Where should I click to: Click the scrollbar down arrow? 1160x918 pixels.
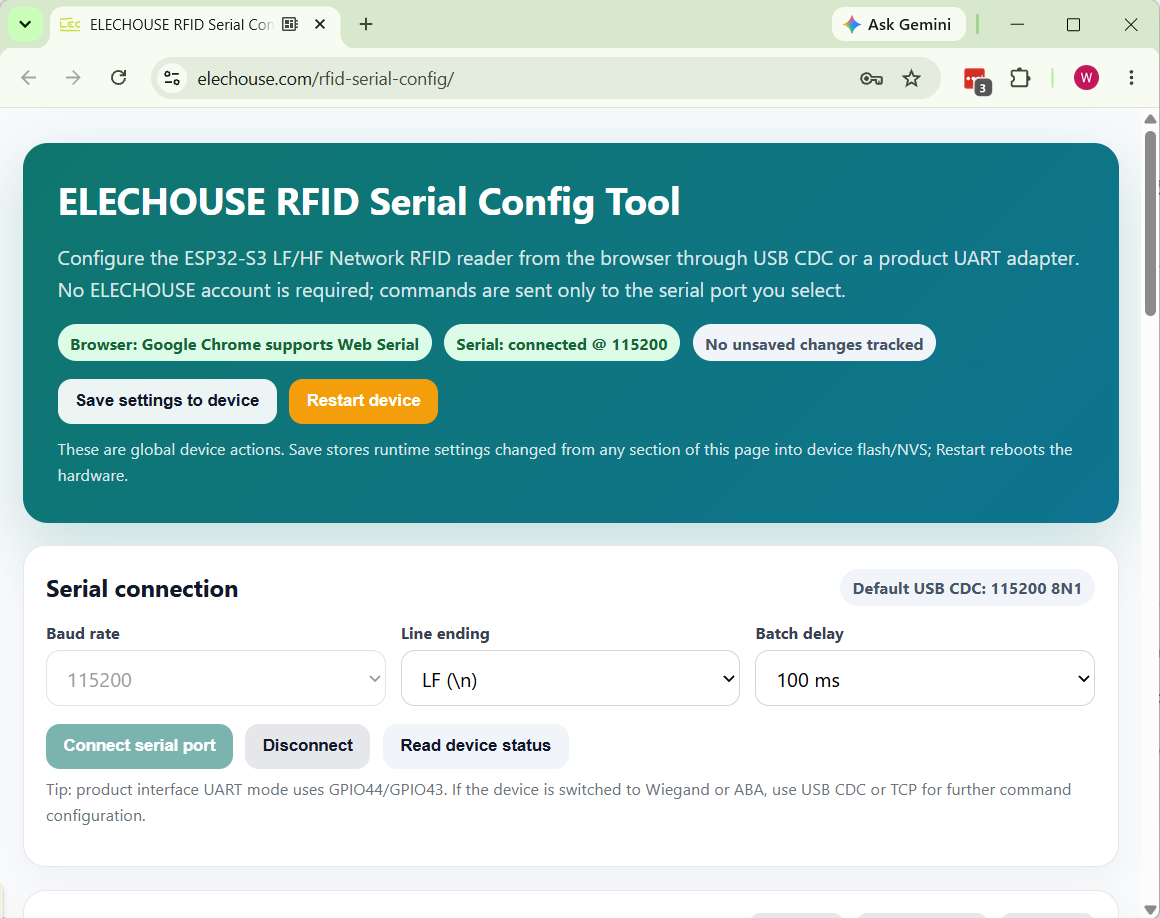(x=1150, y=909)
